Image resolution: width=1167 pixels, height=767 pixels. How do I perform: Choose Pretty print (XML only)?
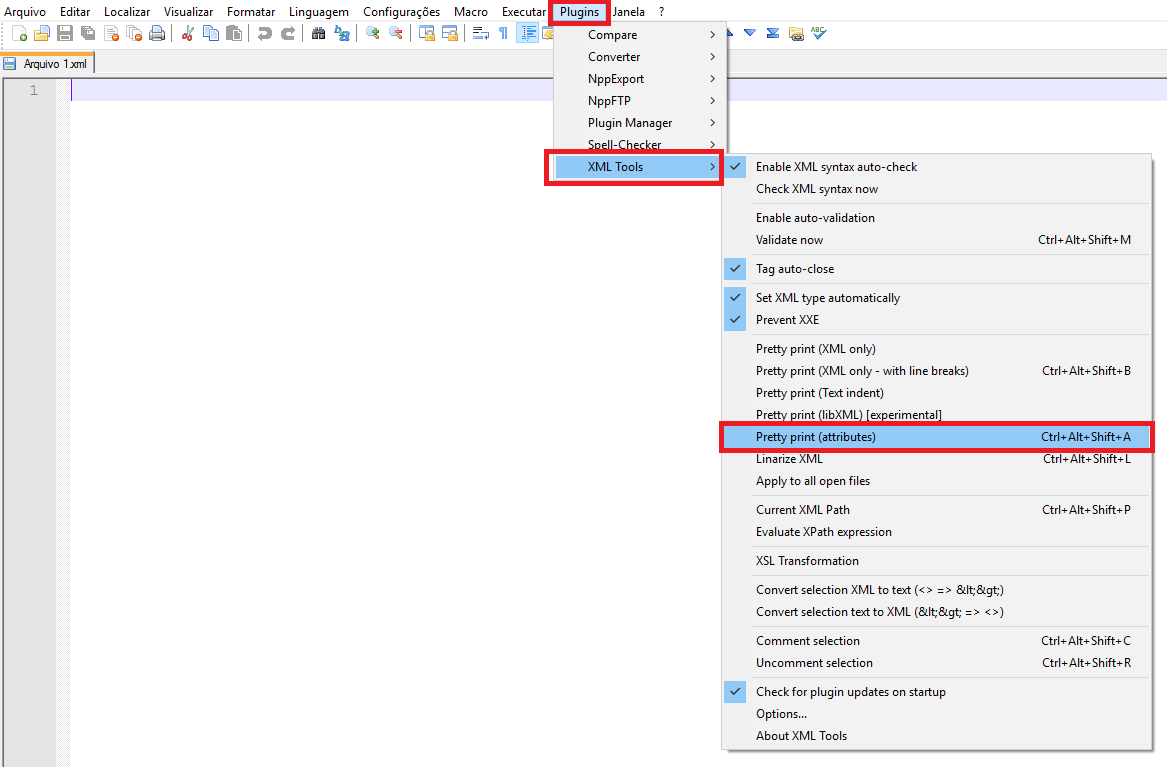pos(937,349)
